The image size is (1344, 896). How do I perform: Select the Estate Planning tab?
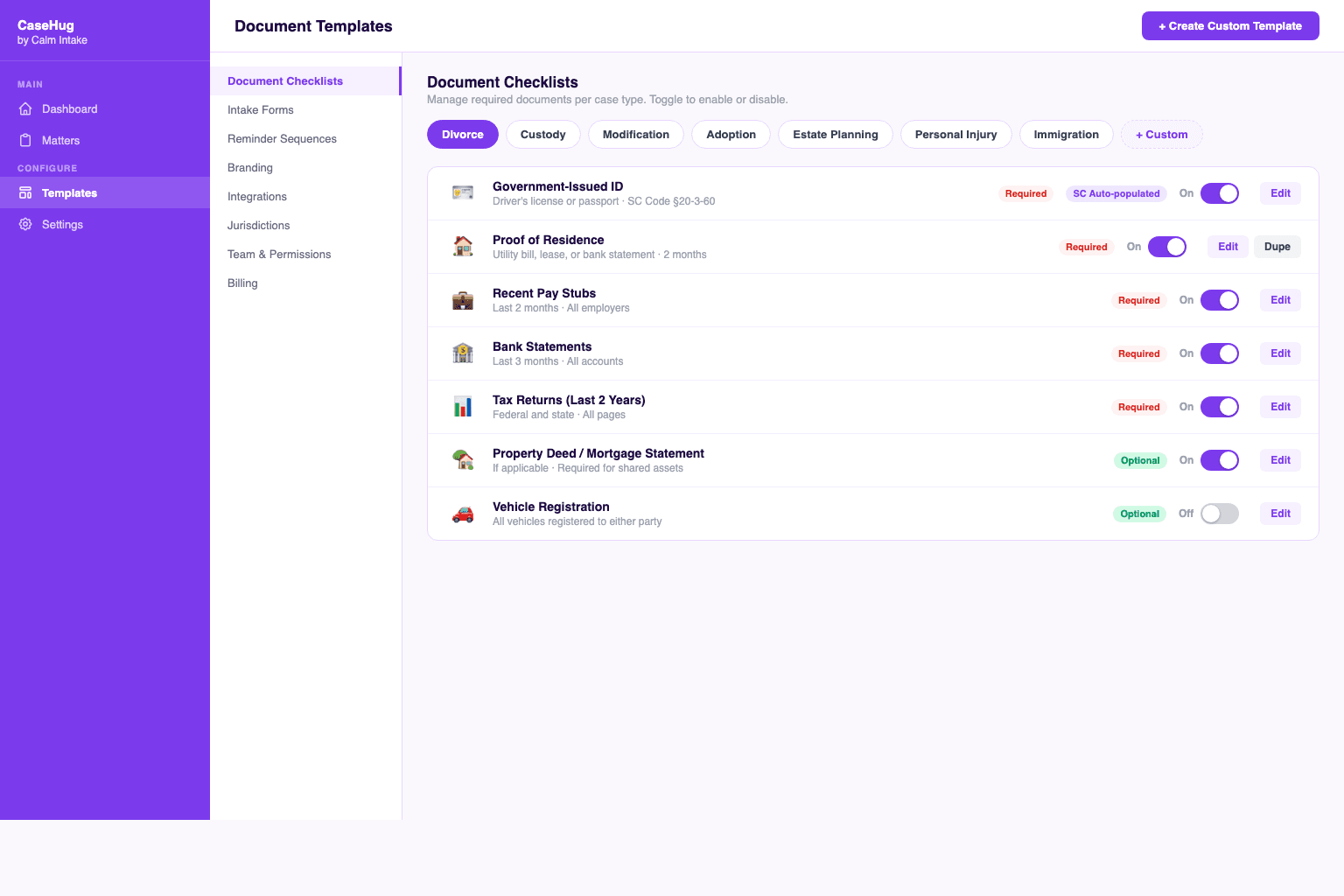pos(835,135)
